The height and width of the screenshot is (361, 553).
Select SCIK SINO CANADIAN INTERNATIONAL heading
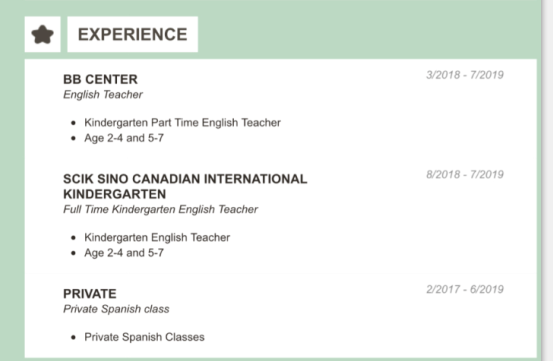185,179
